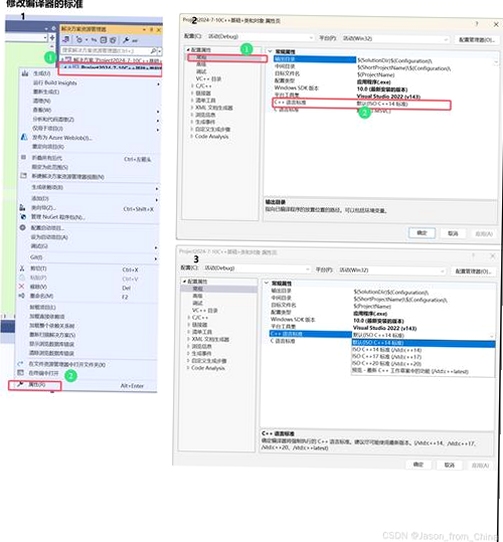Open the 平台 Win32 dropdown in lower dialog
The width and height of the screenshot is (503, 542).
(x=392, y=270)
